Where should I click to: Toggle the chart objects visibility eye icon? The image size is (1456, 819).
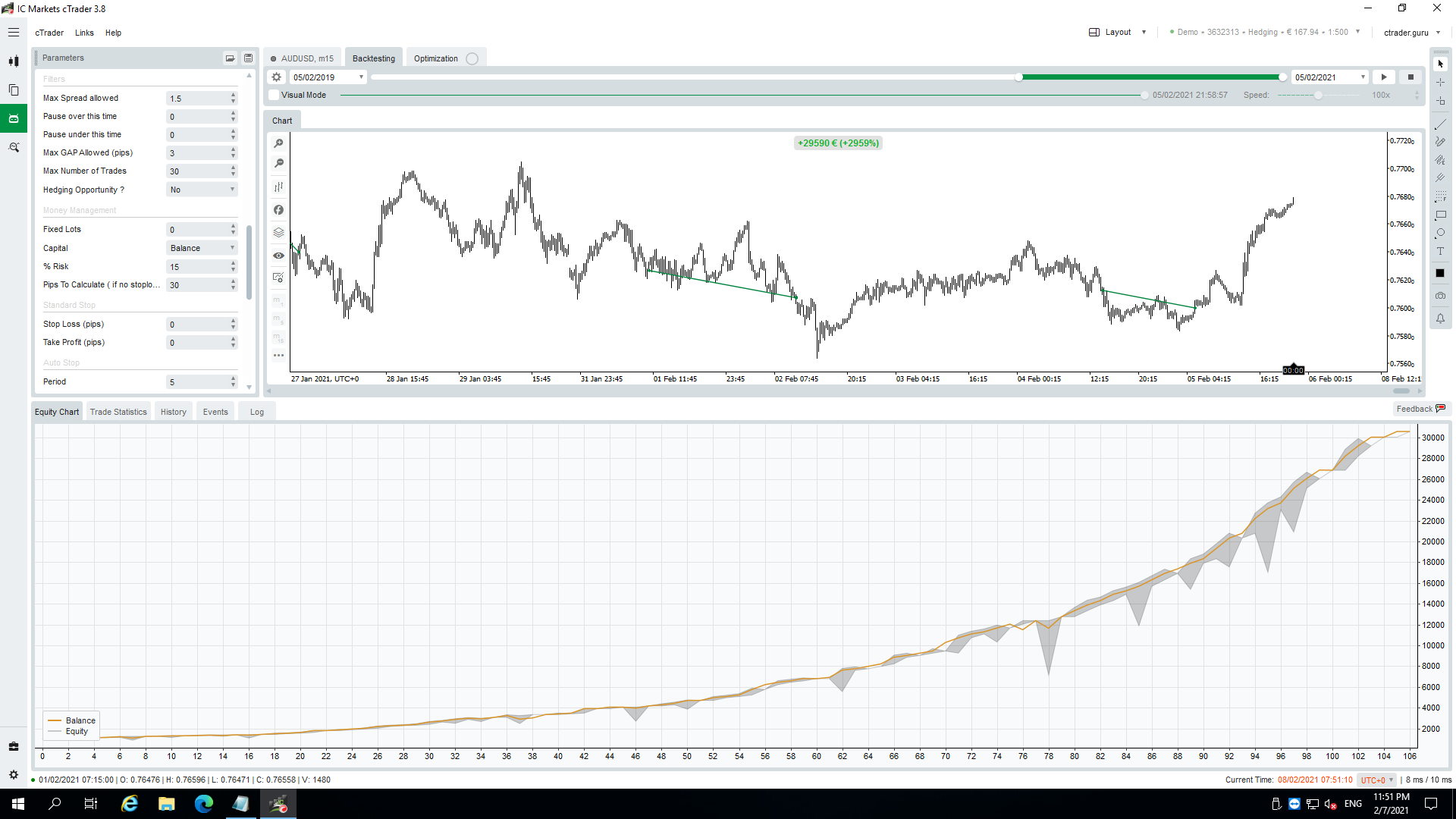click(278, 256)
